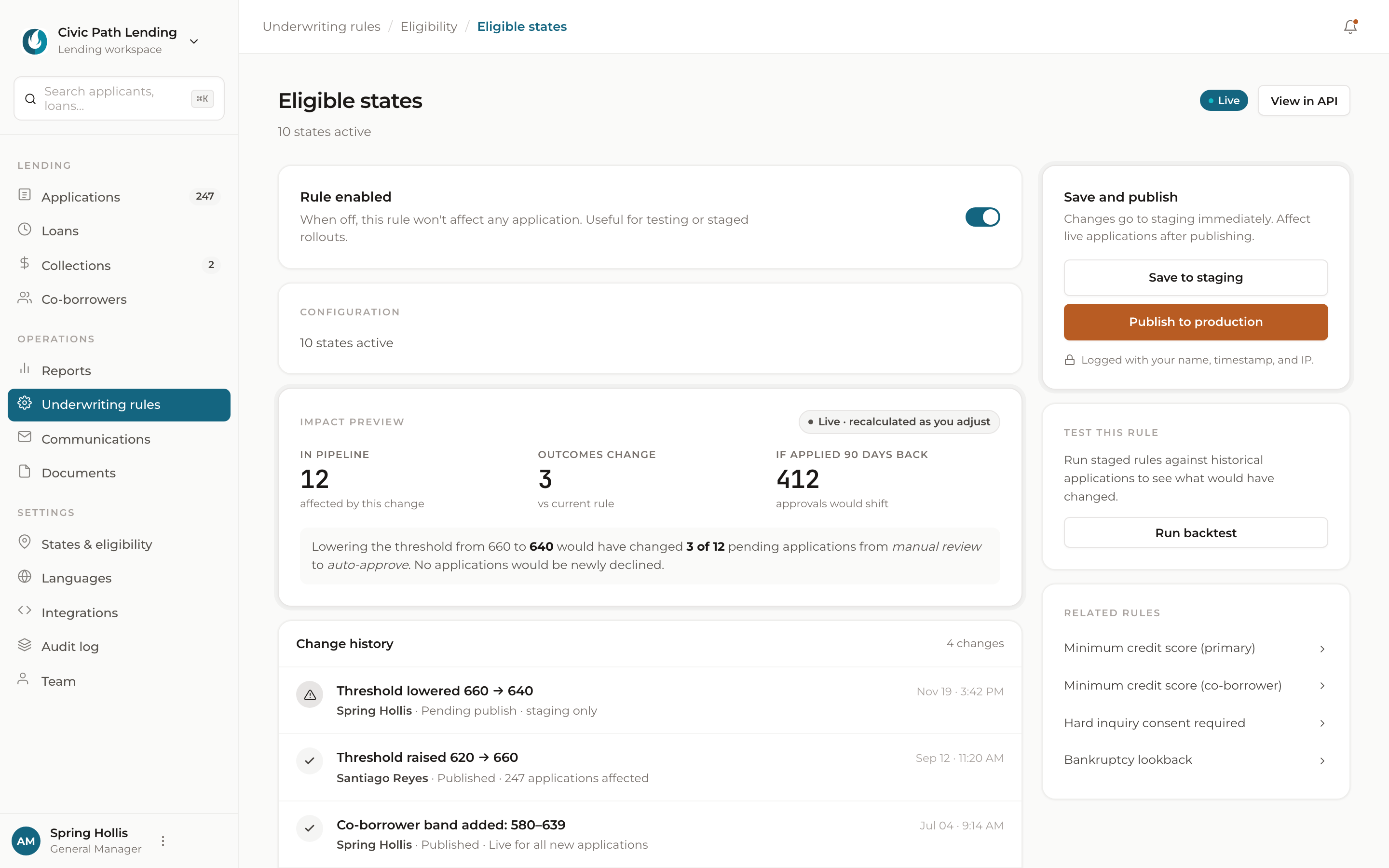Click the Loans clock icon
The width and height of the screenshot is (1389, 868).
coord(25,230)
